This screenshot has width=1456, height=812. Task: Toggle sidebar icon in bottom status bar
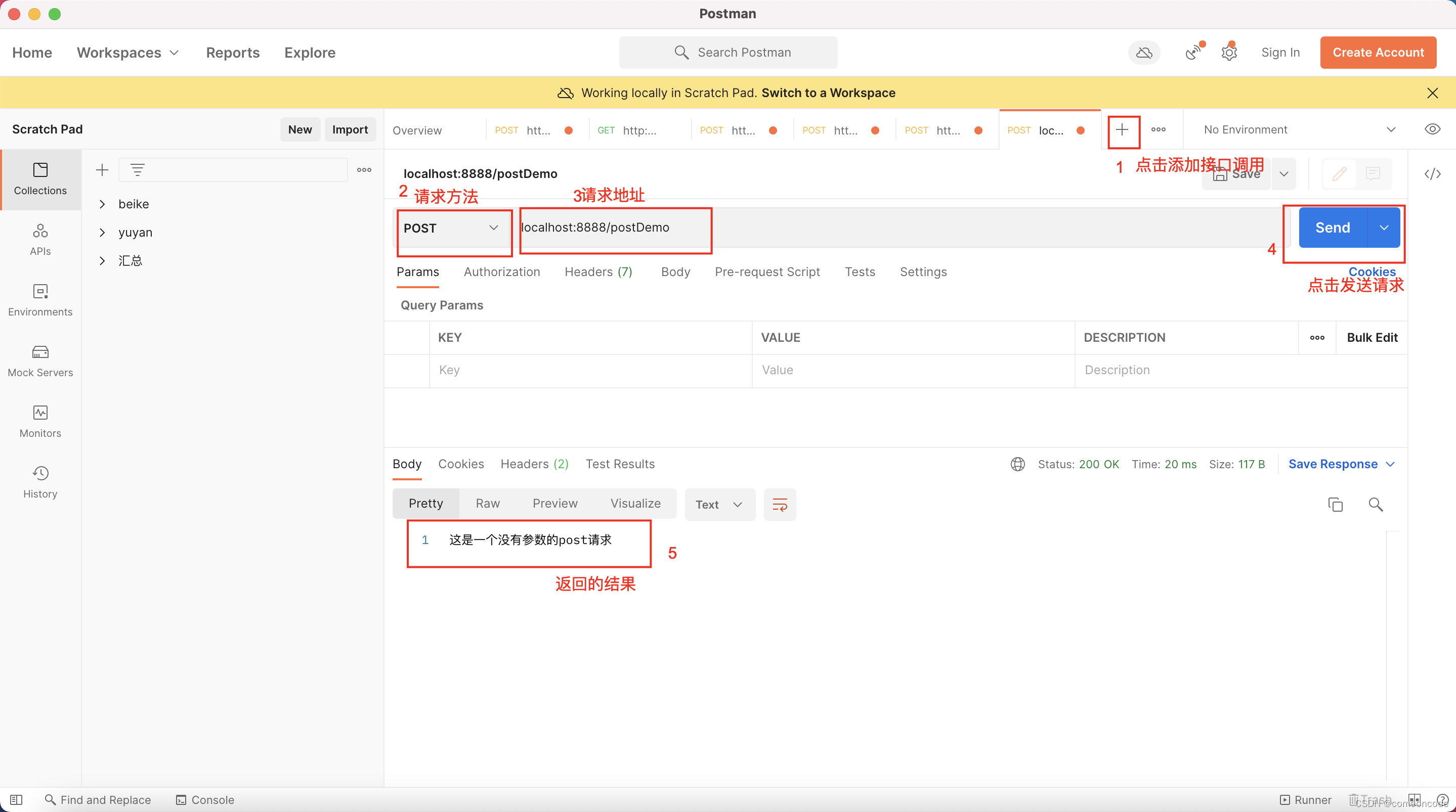[x=16, y=799]
